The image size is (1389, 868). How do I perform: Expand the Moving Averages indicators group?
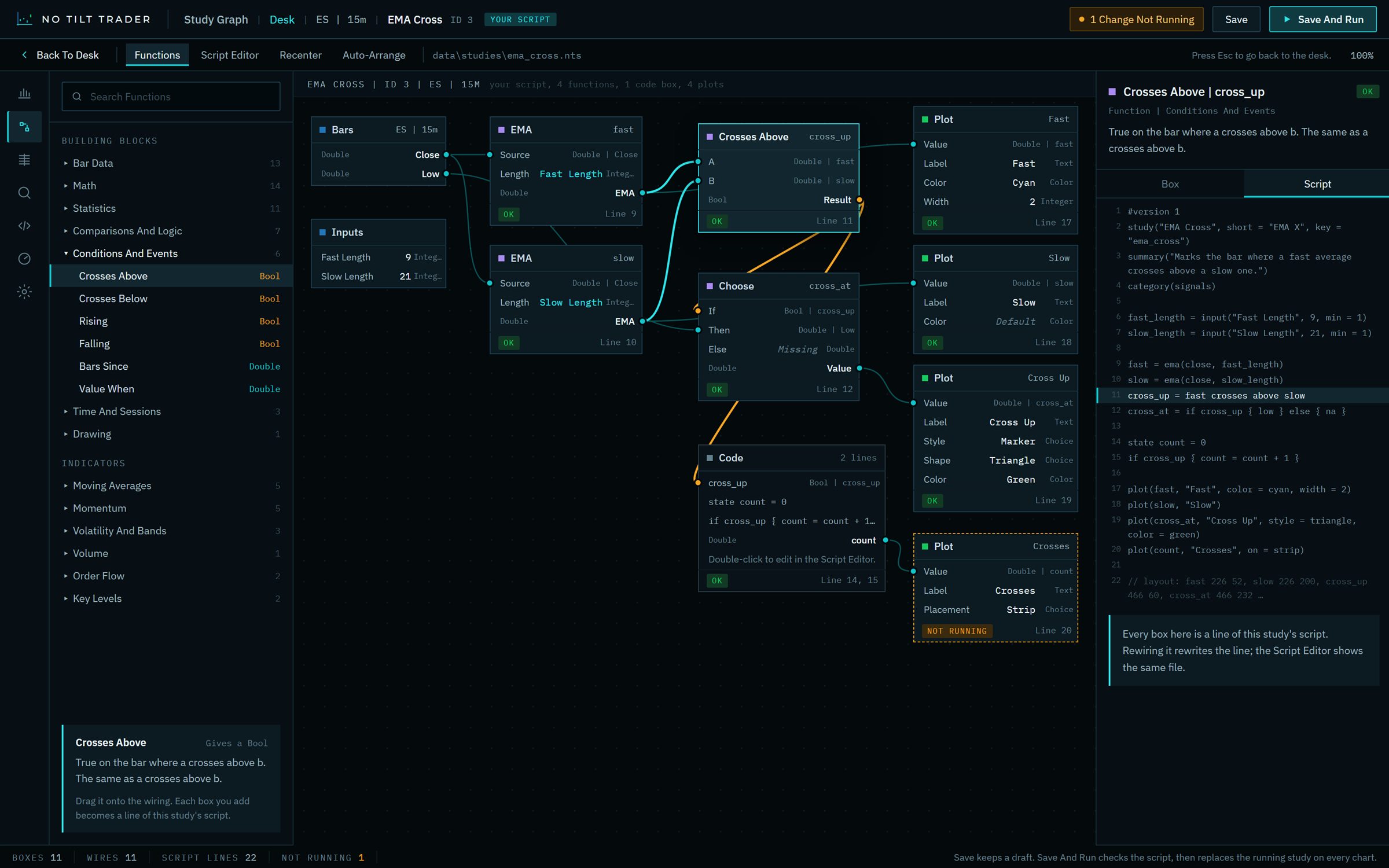tap(171, 486)
